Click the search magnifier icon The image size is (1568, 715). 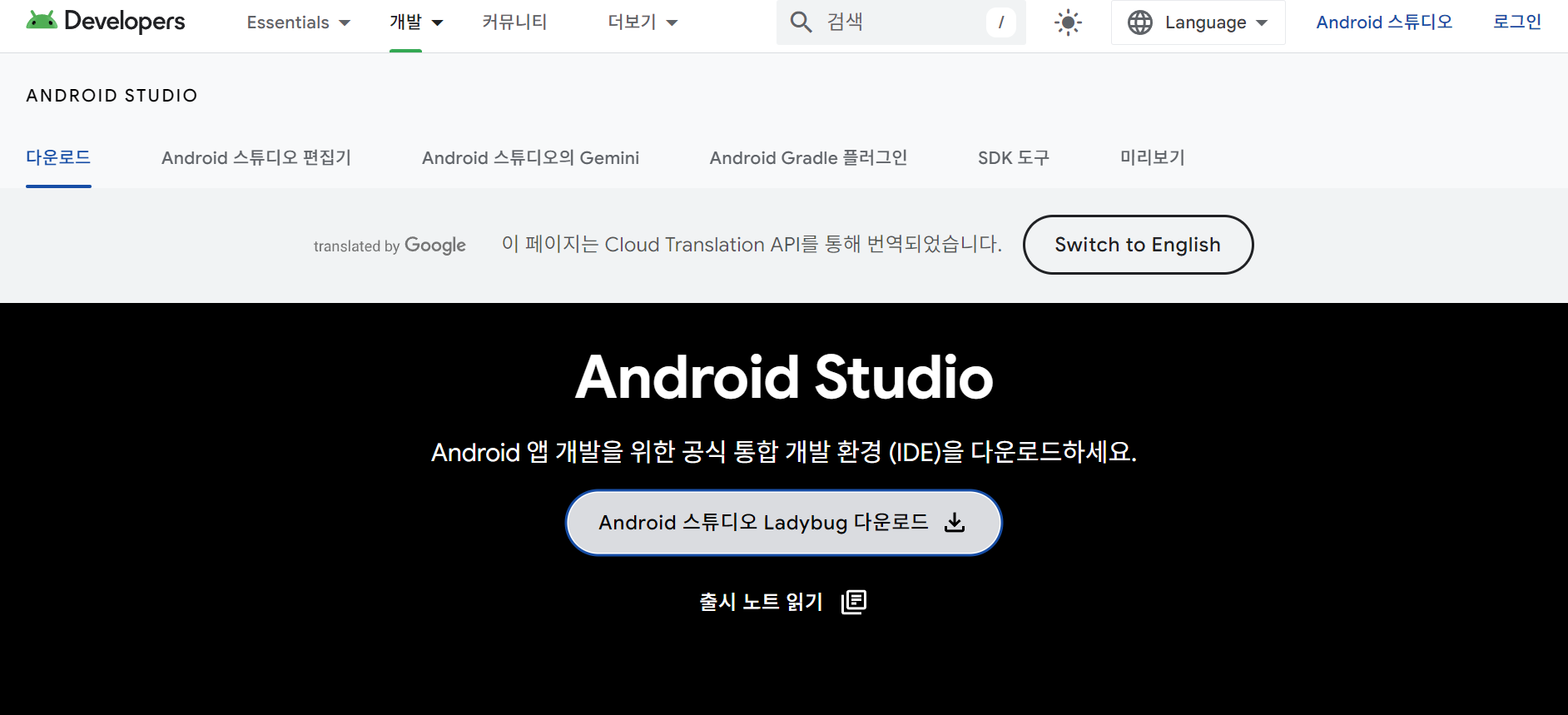801,22
